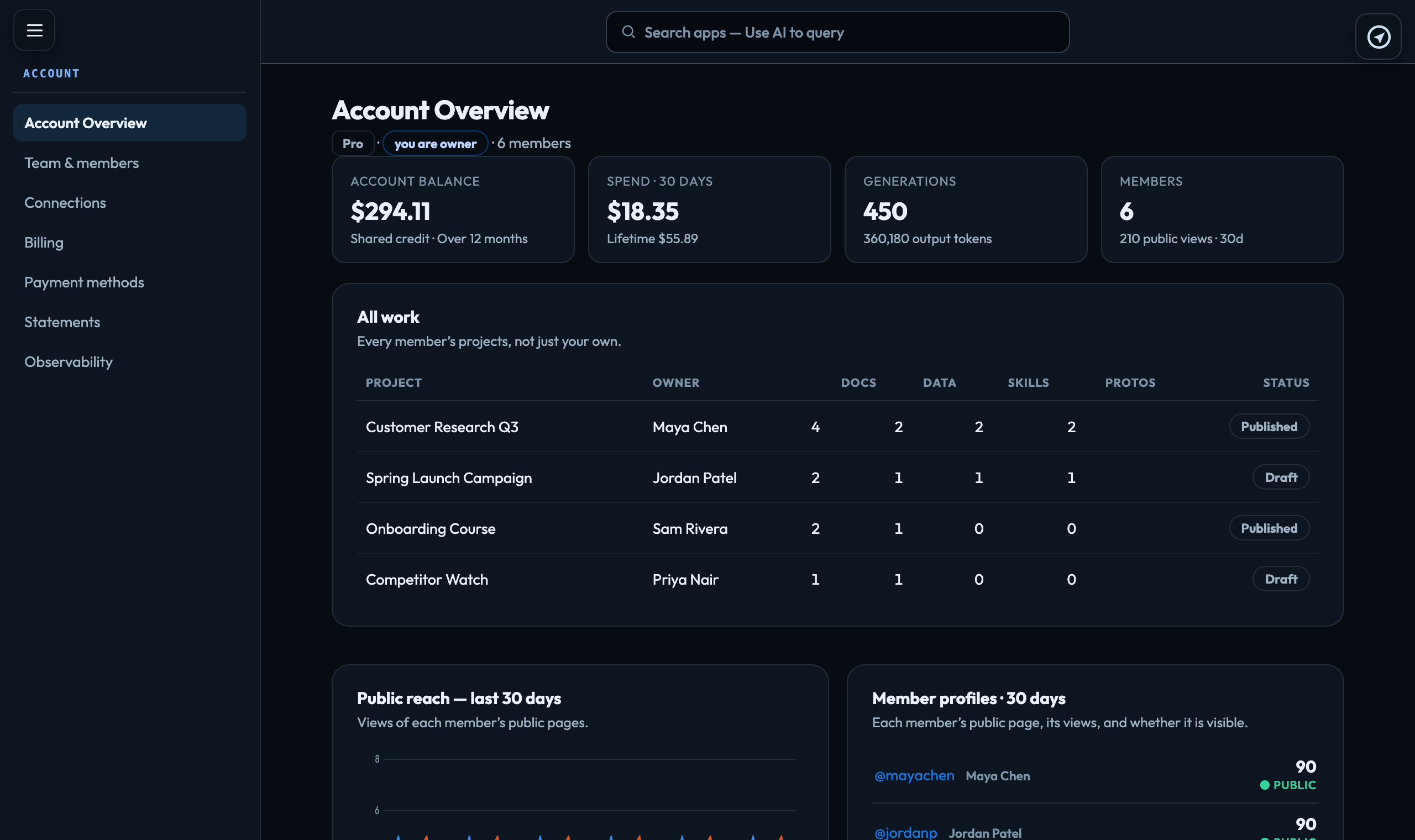Sort by the STATUS column header
The image size is (1415, 840).
[x=1286, y=382]
